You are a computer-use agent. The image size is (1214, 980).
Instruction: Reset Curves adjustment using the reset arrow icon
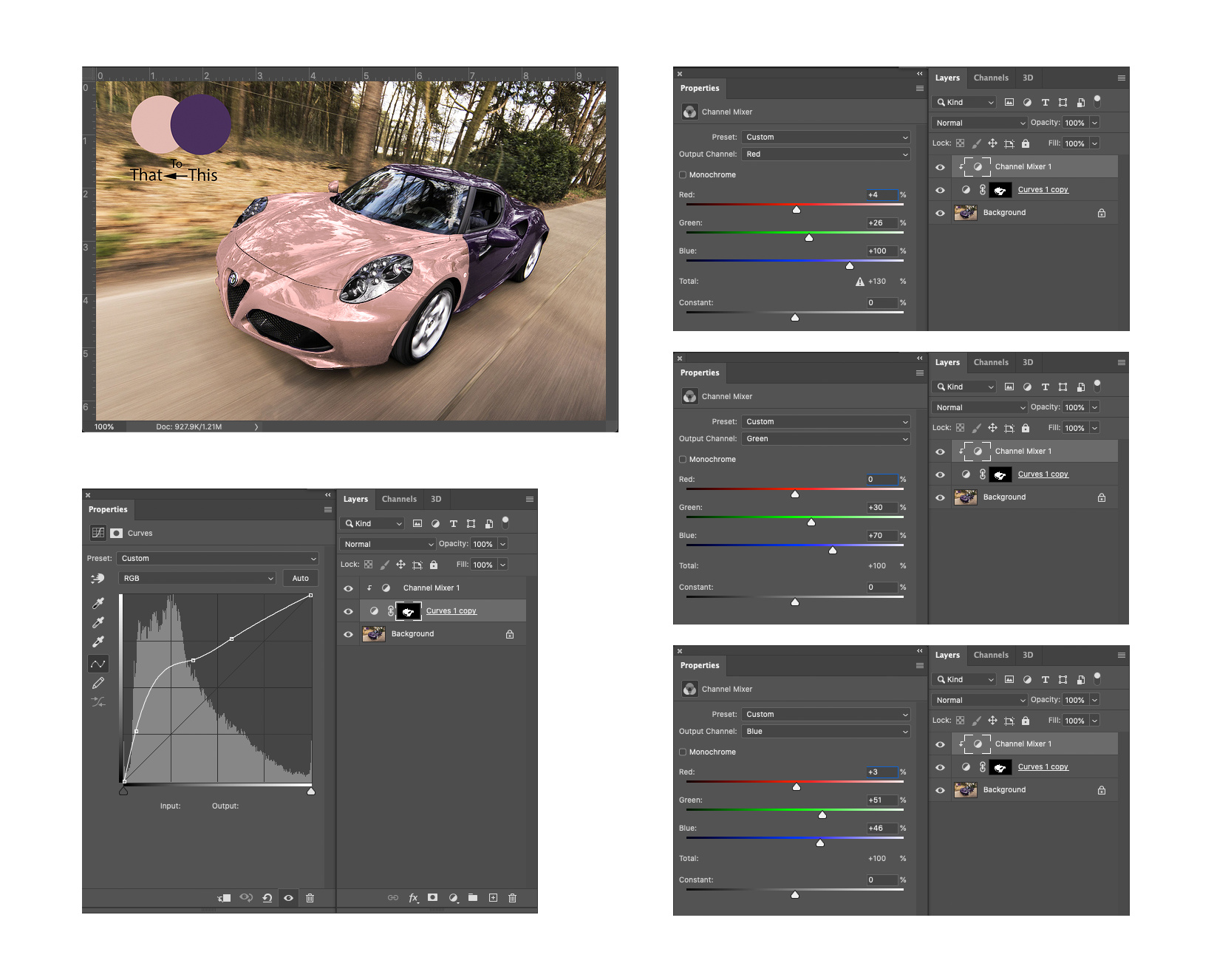point(267,898)
